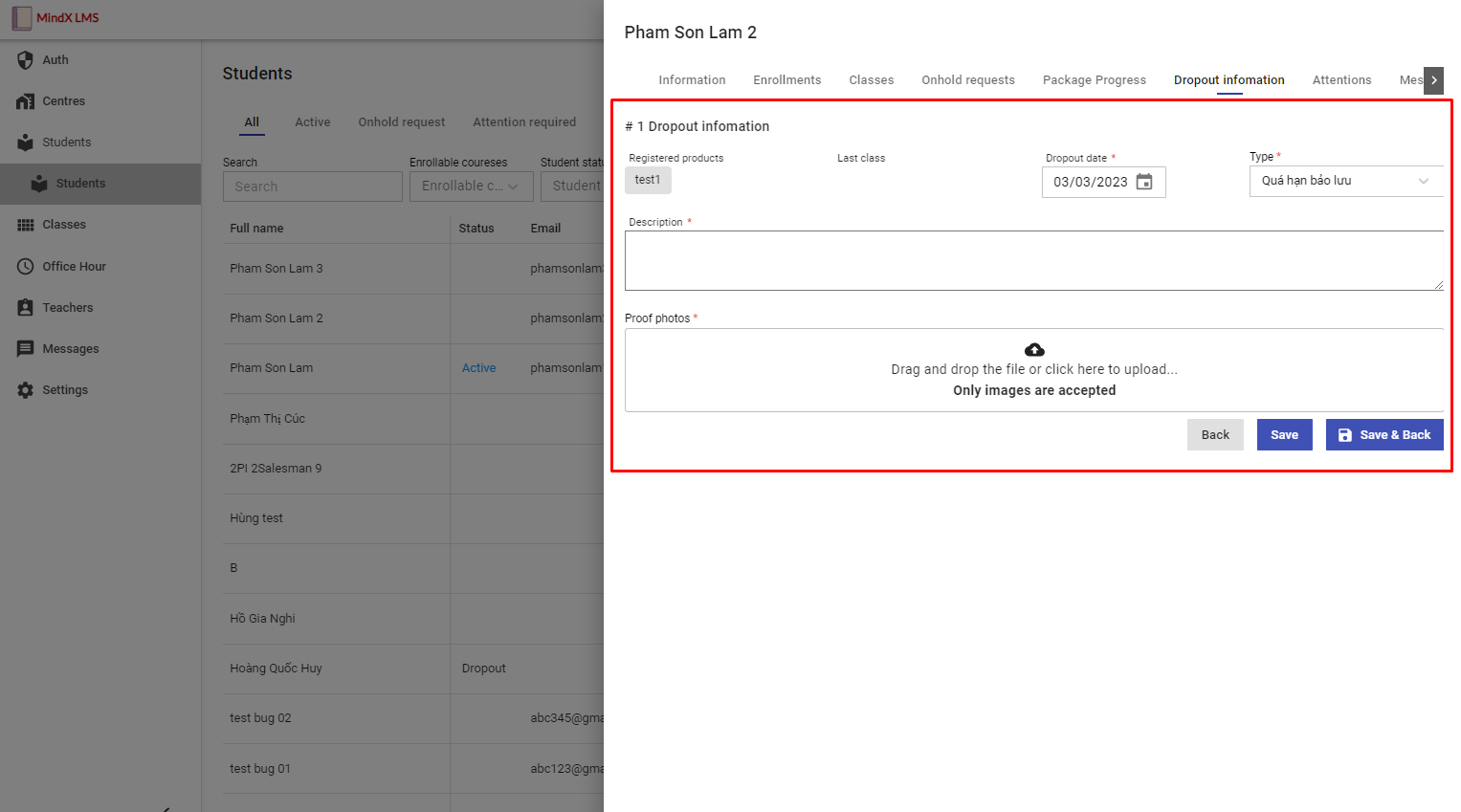Image resolution: width=1461 pixels, height=812 pixels.
Task: Click the Back button
Action: coord(1215,435)
